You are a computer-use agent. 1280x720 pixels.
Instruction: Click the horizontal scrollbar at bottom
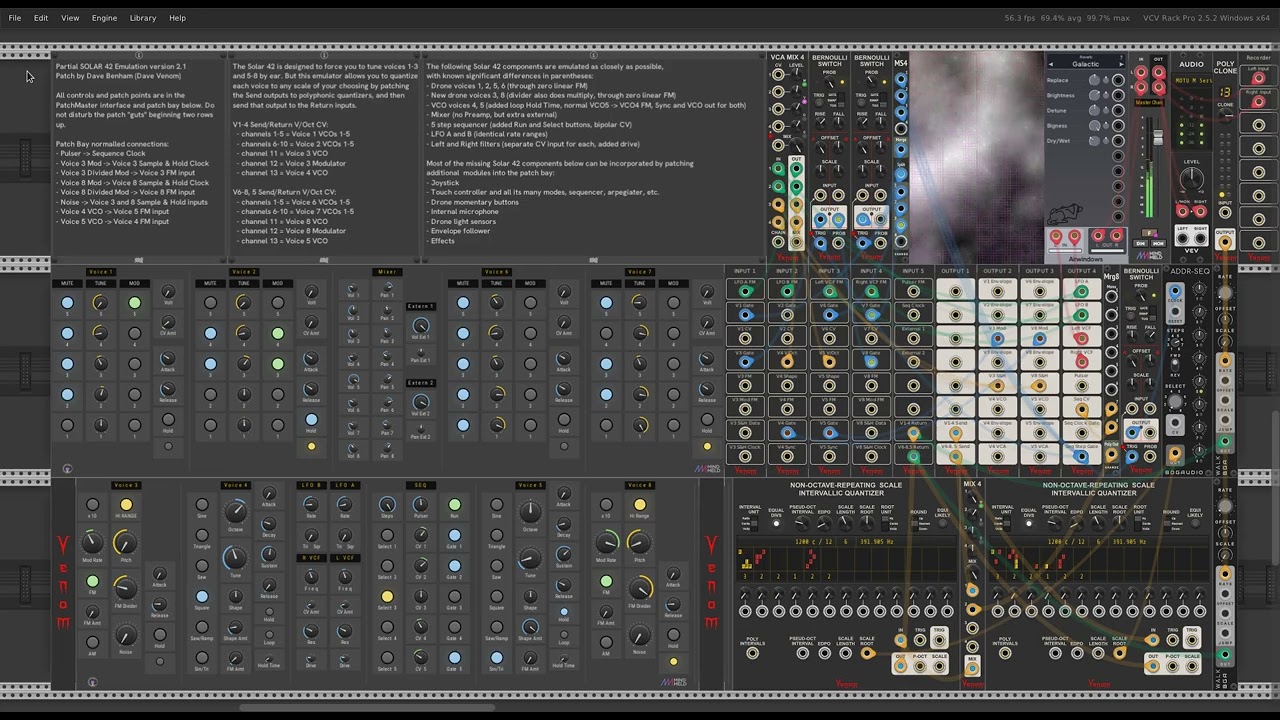[366, 708]
